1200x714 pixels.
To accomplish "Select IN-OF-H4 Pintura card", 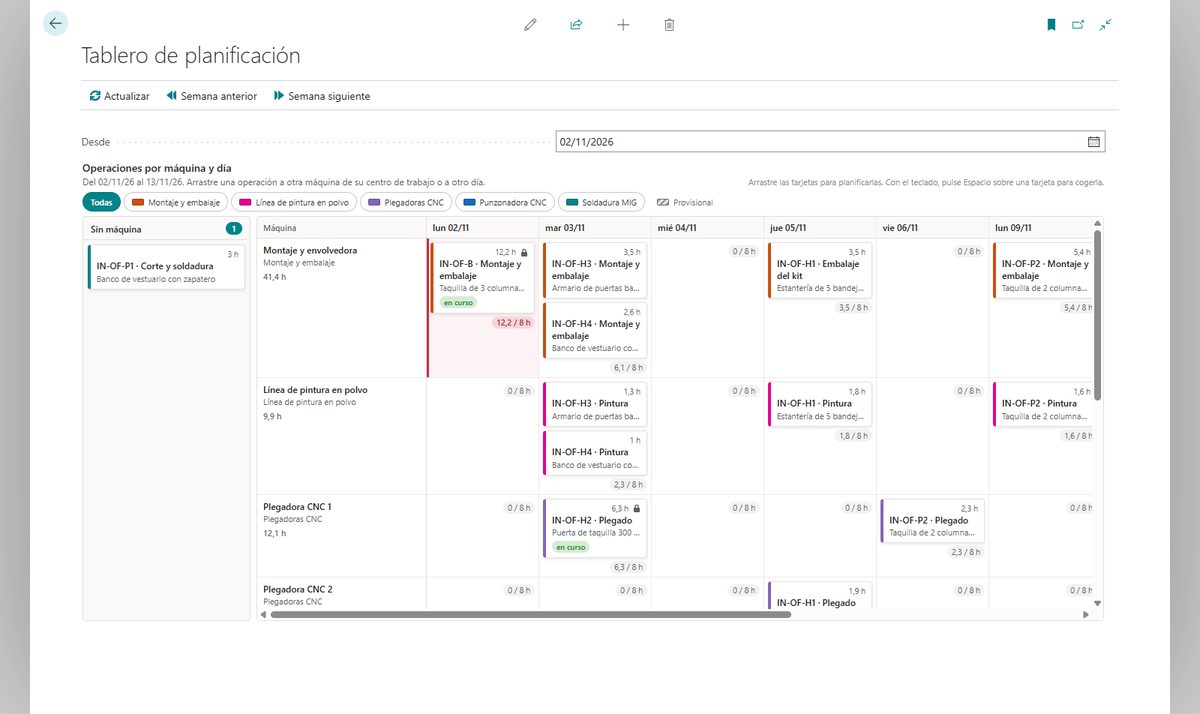I will pyautogui.click(x=595, y=453).
